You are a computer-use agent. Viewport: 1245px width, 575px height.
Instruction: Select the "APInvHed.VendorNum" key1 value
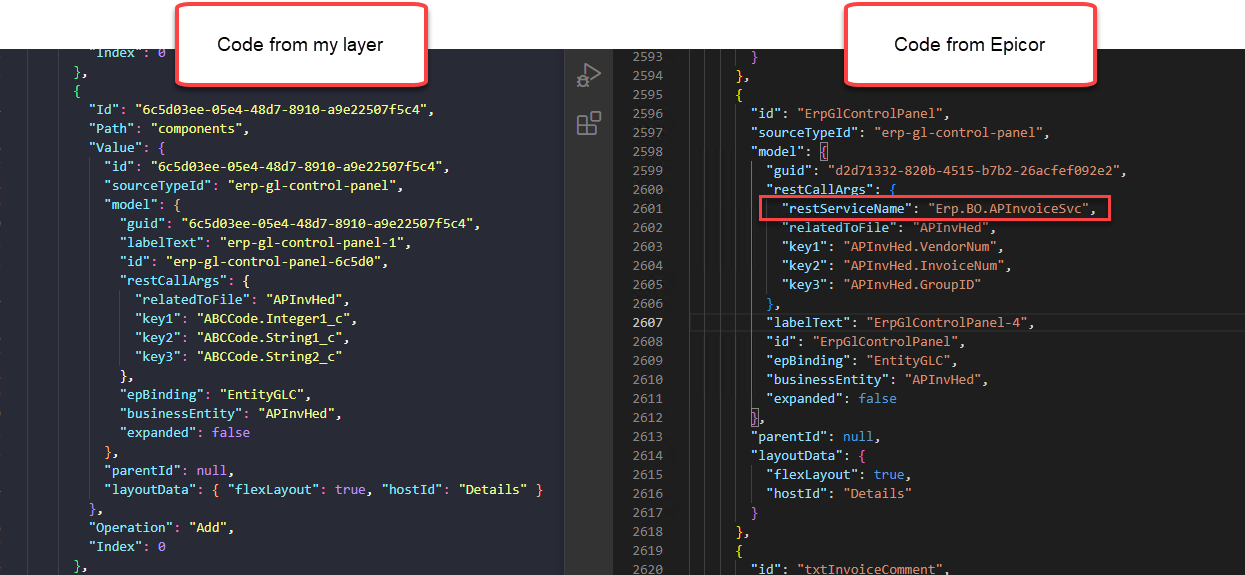pyautogui.click(x=922, y=246)
